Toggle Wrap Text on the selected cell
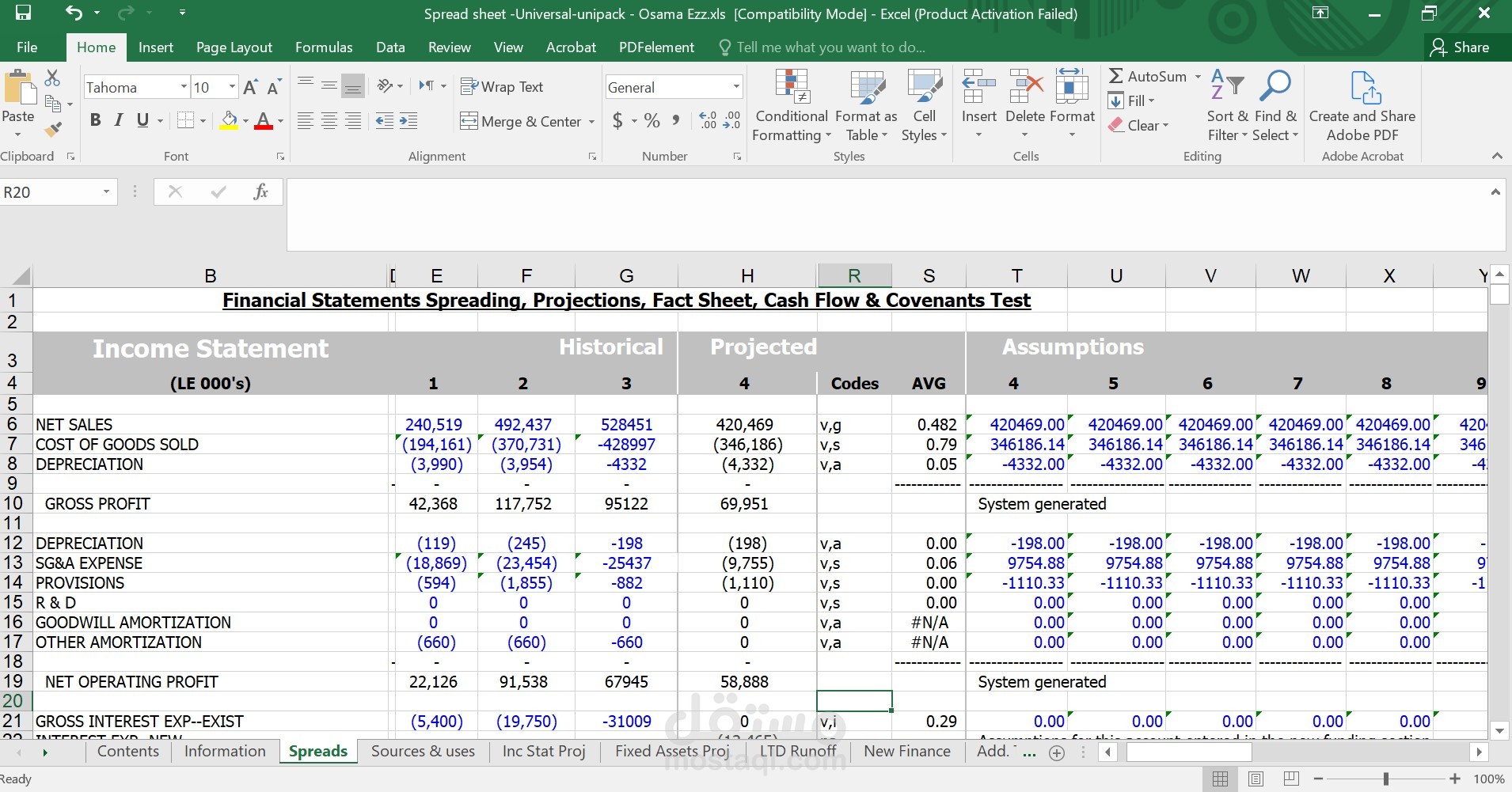Viewport: 1512px width, 792px height. coord(502,87)
